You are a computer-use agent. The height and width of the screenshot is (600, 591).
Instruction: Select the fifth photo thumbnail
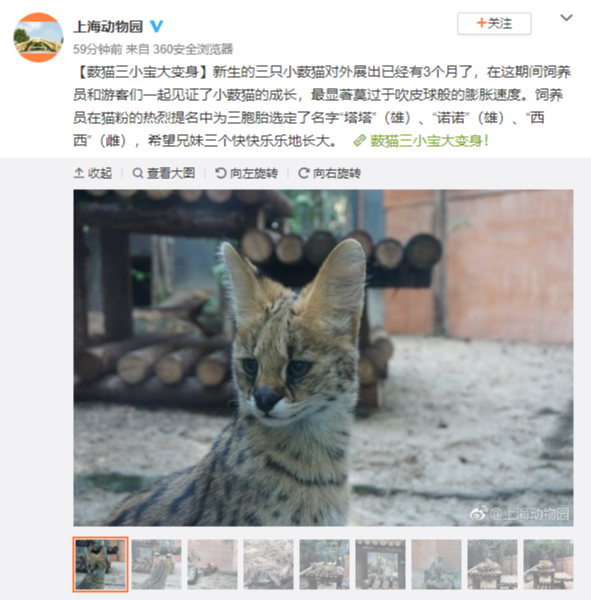pyautogui.click(x=324, y=564)
